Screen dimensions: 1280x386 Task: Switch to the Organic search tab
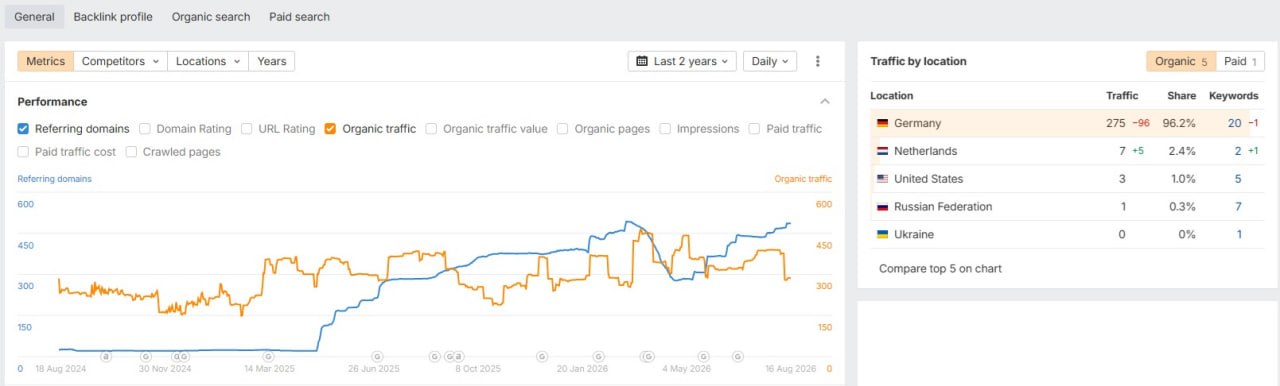(211, 17)
